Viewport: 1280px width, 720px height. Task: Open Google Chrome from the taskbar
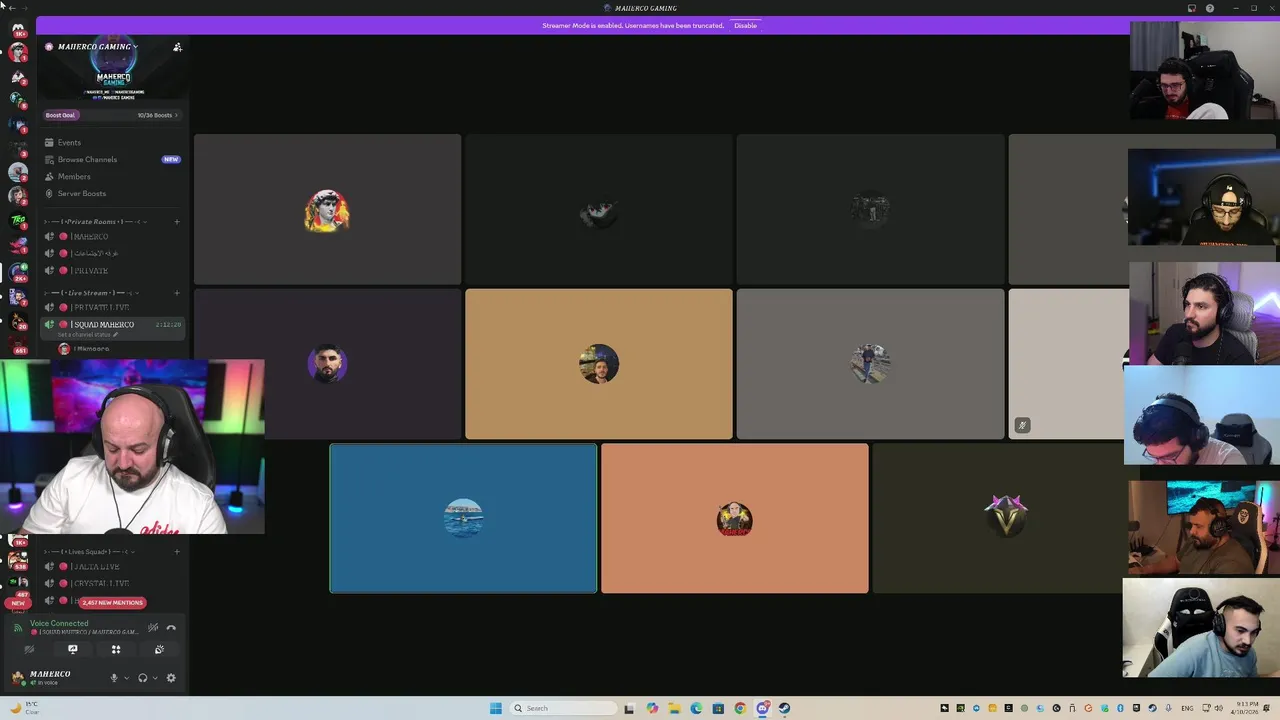pyautogui.click(x=740, y=708)
